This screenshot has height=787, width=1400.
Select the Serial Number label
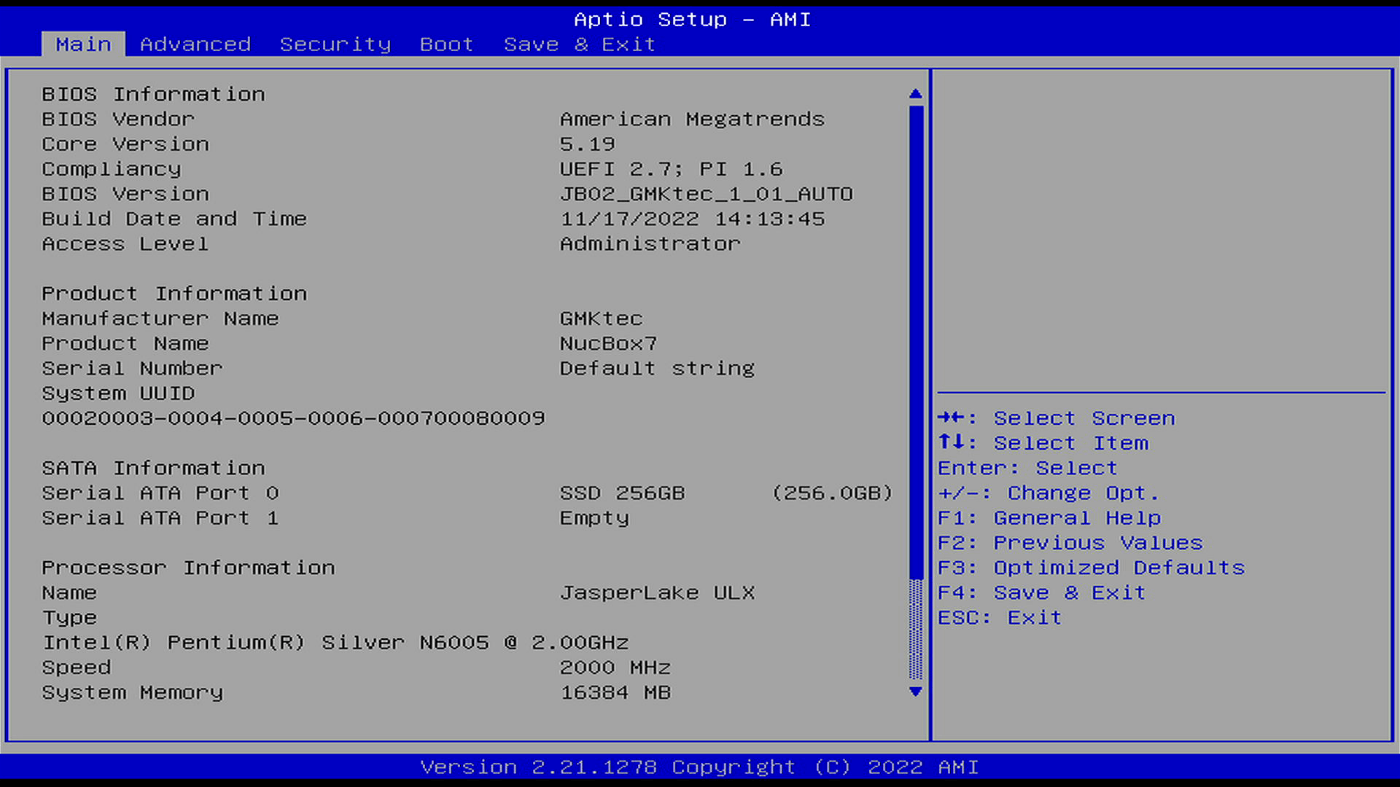coord(132,369)
